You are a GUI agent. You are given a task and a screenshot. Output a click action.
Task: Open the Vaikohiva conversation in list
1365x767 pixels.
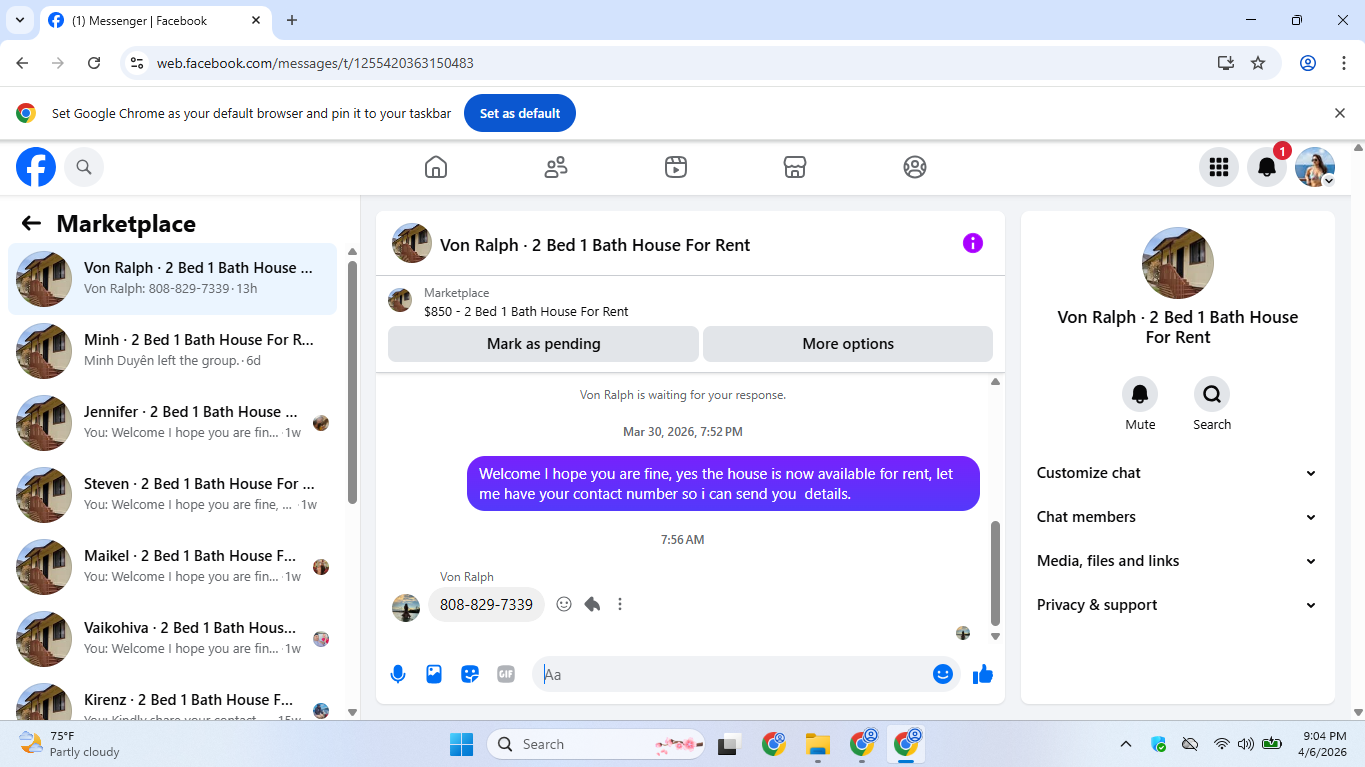click(x=172, y=638)
